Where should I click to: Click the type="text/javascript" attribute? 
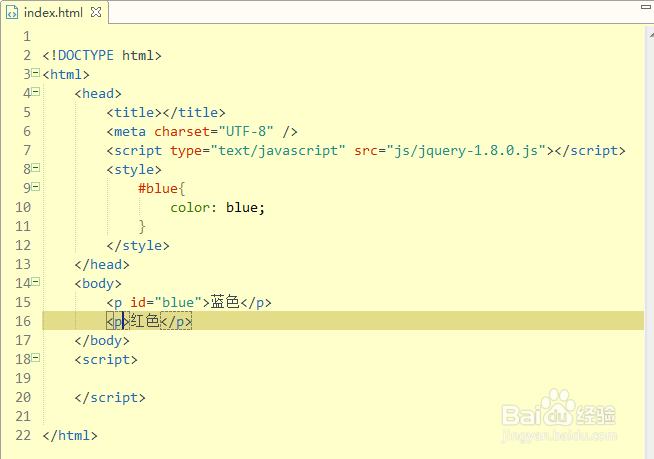[x=258, y=151]
